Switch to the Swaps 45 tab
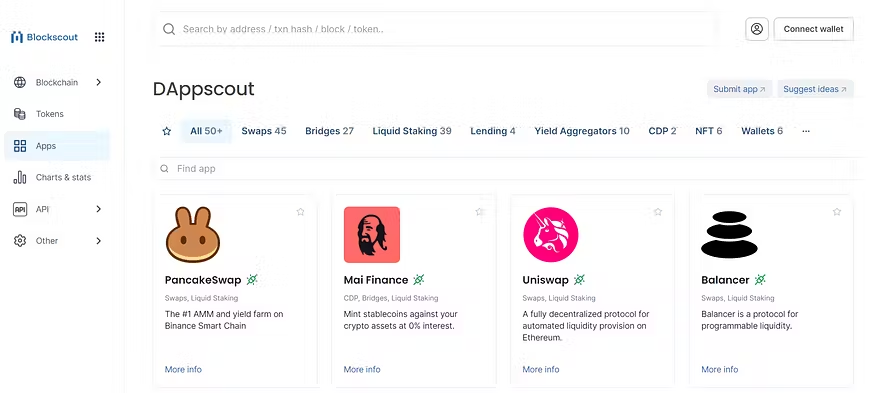The height and width of the screenshot is (393, 875). pyautogui.click(x=264, y=131)
